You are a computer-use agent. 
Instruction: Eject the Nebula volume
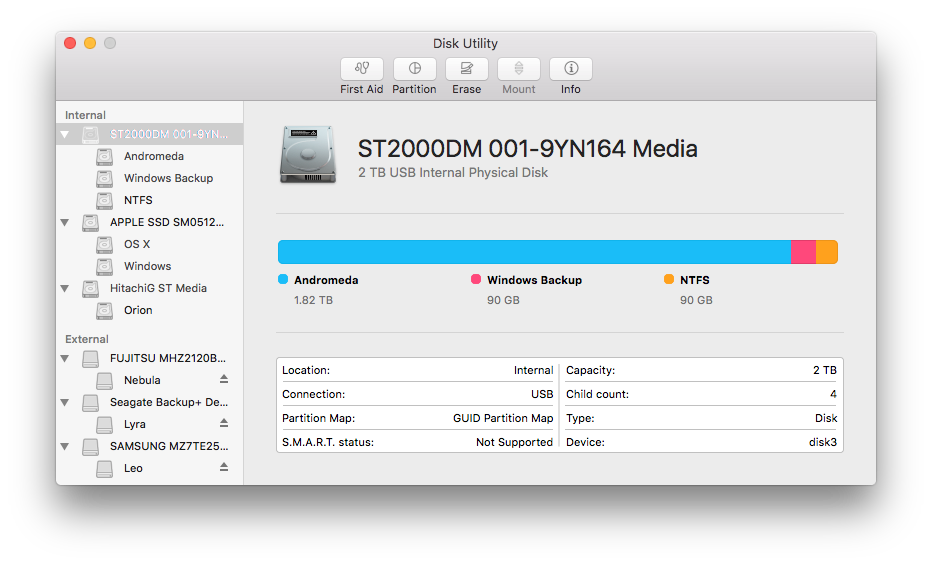pyautogui.click(x=224, y=379)
